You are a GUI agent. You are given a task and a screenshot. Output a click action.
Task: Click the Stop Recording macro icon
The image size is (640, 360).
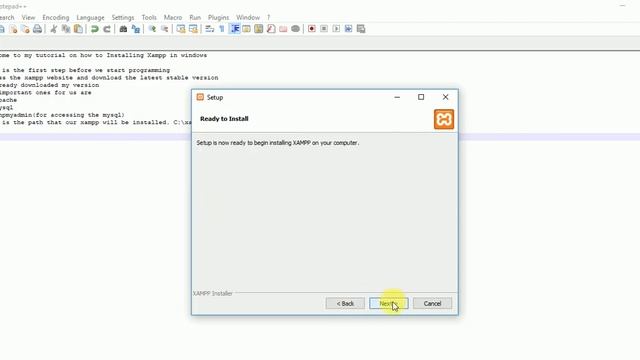pos(324,29)
